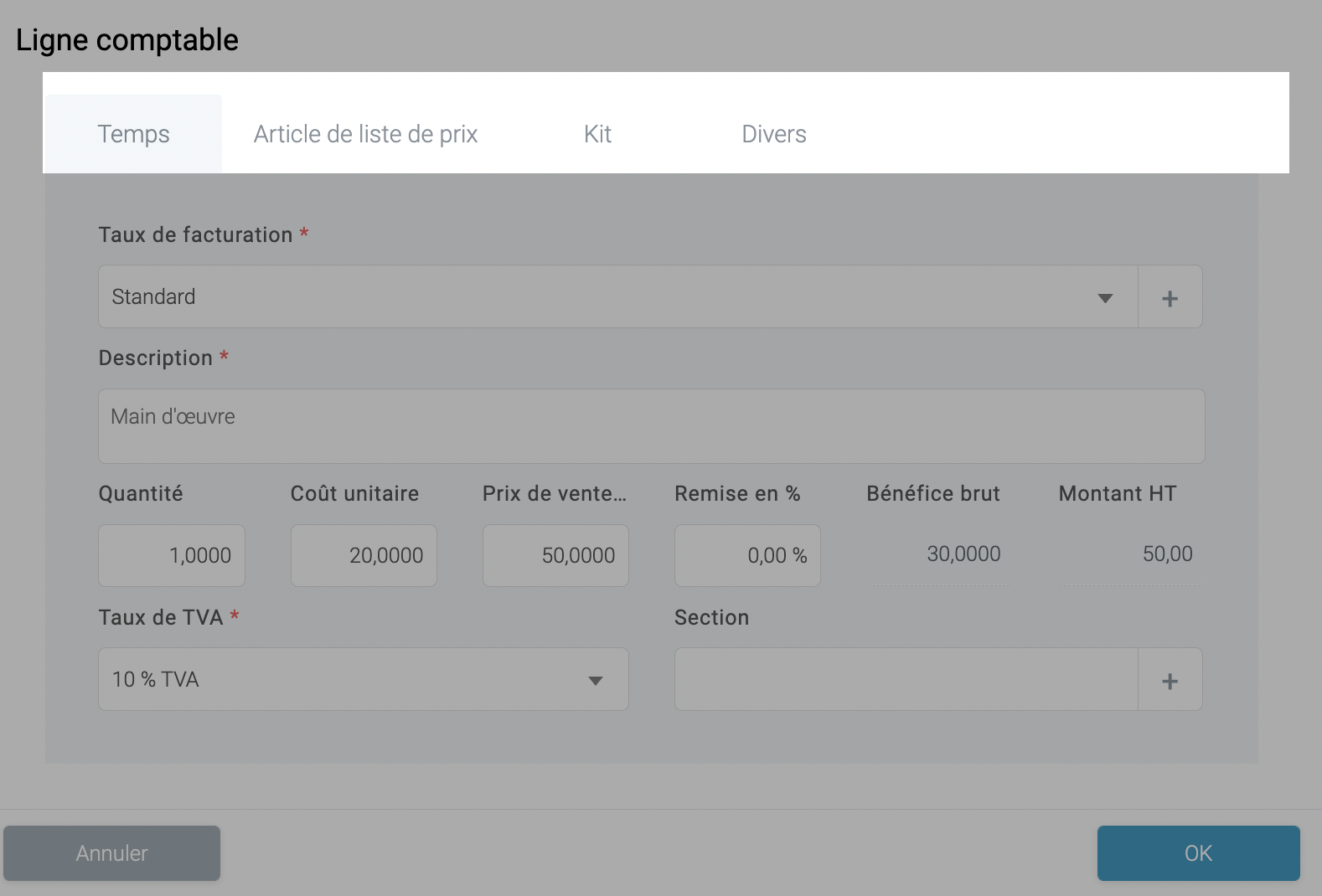This screenshot has height=896, width=1322.
Task: Select the Prix de vente input field
Action: coord(555,556)
